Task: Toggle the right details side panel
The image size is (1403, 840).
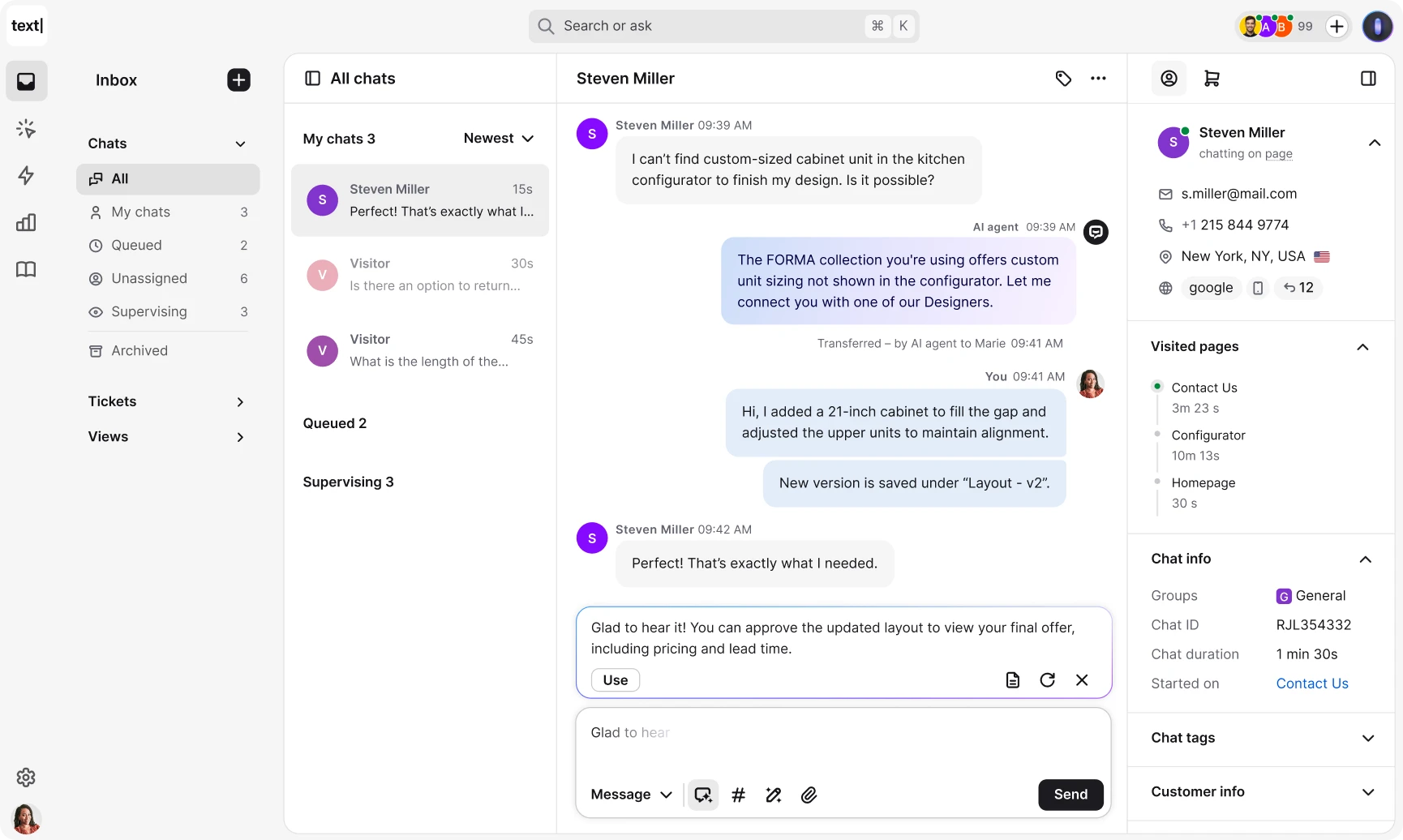Action: 1368,79
